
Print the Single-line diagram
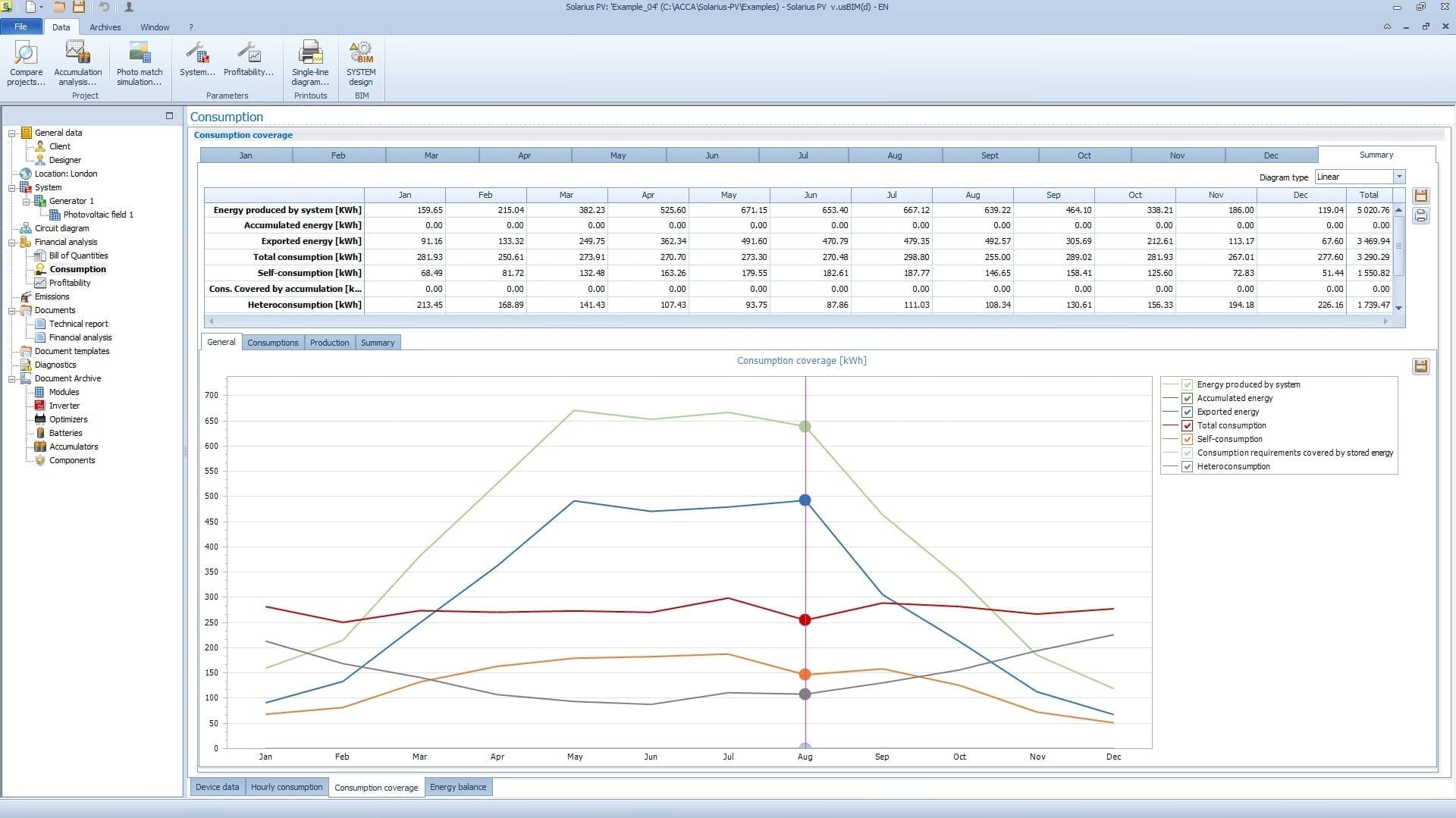tap(310, 64)
